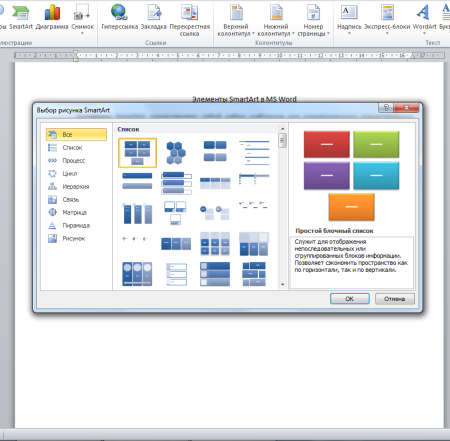
Task: Choose the alternating hexagons layout thumbnail
Action: [x=176, y=153]
